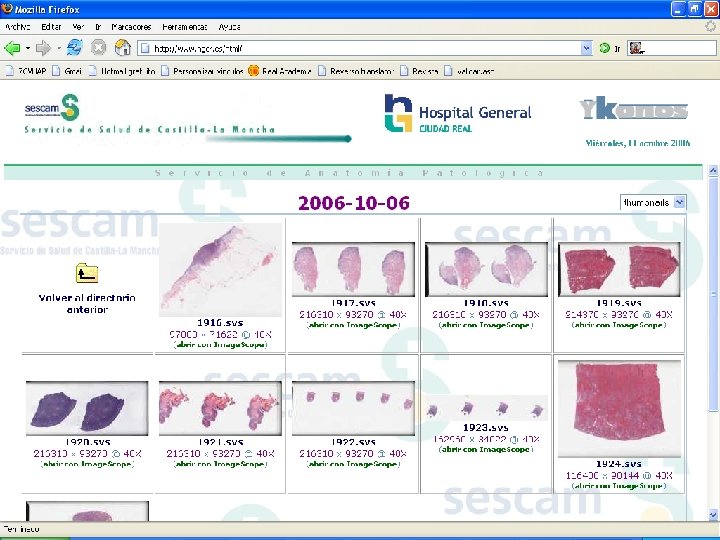Click the Ykonos logo
The image size is (720, 540).
click(x=634, y=108)
